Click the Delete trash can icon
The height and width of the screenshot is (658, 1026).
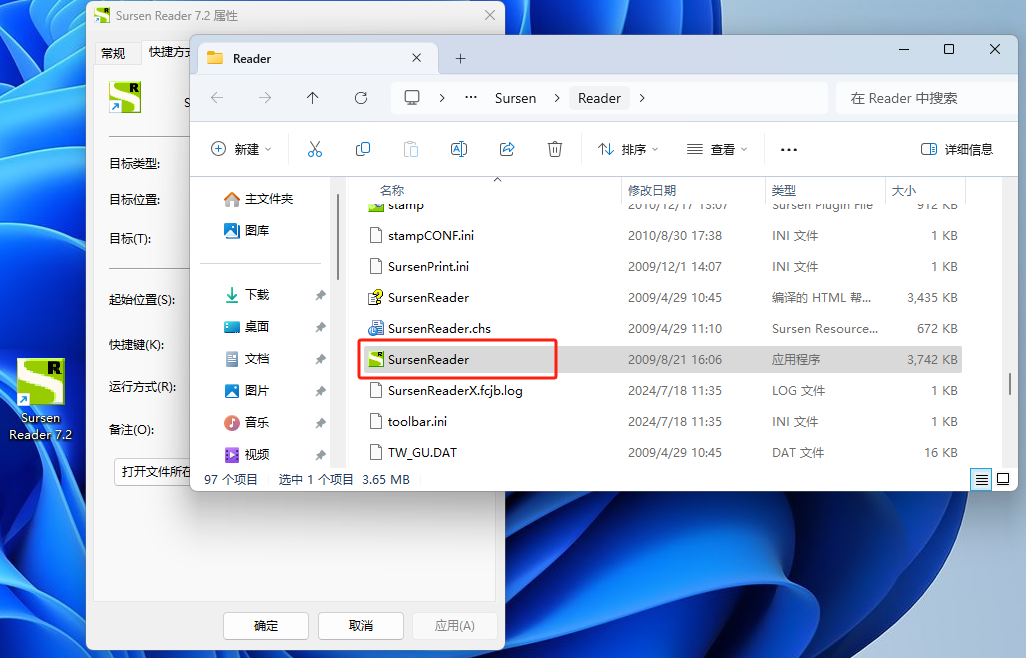tap(555, 149)
